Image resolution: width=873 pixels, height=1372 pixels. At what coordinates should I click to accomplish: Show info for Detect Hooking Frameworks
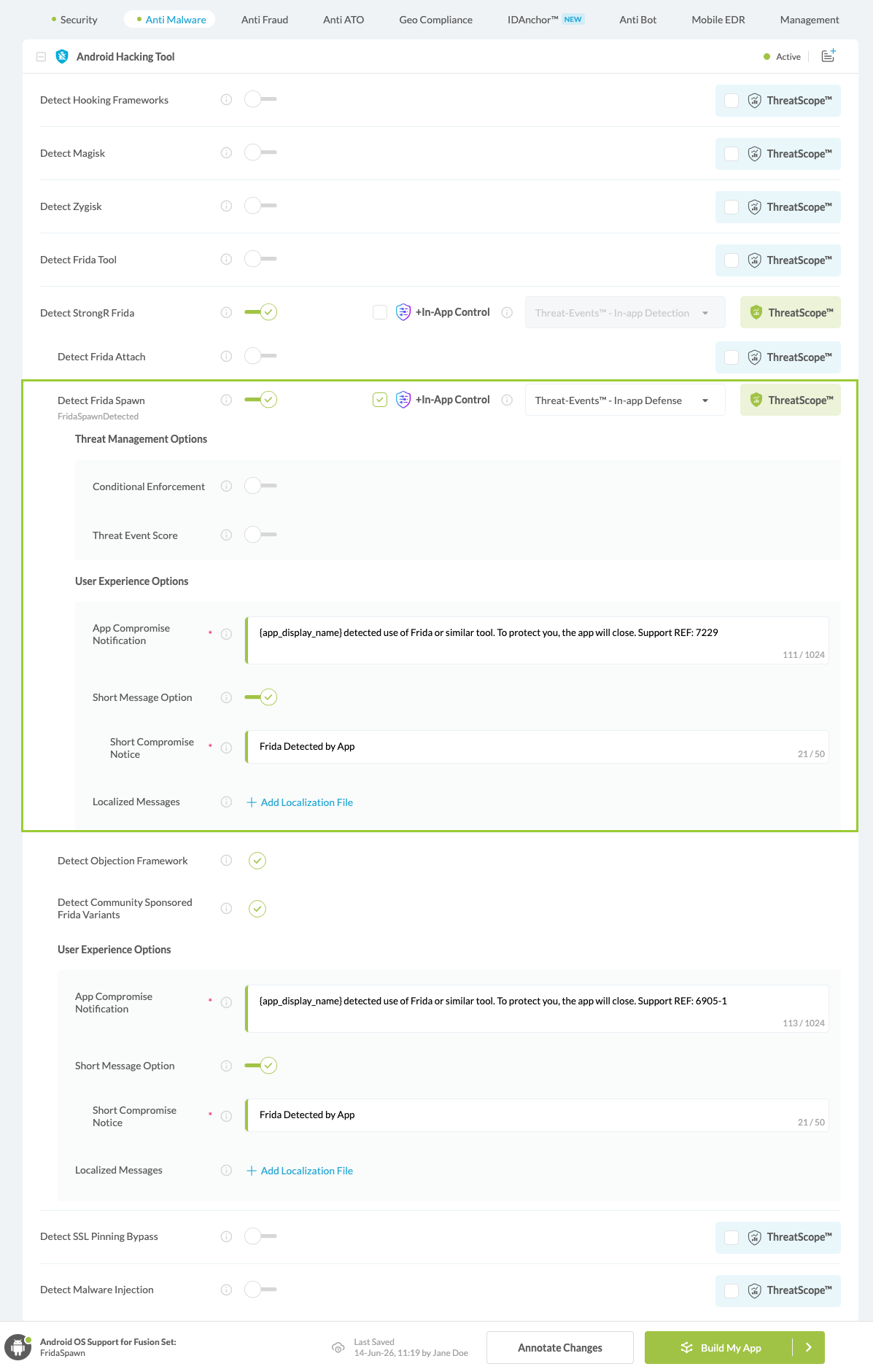226,100
